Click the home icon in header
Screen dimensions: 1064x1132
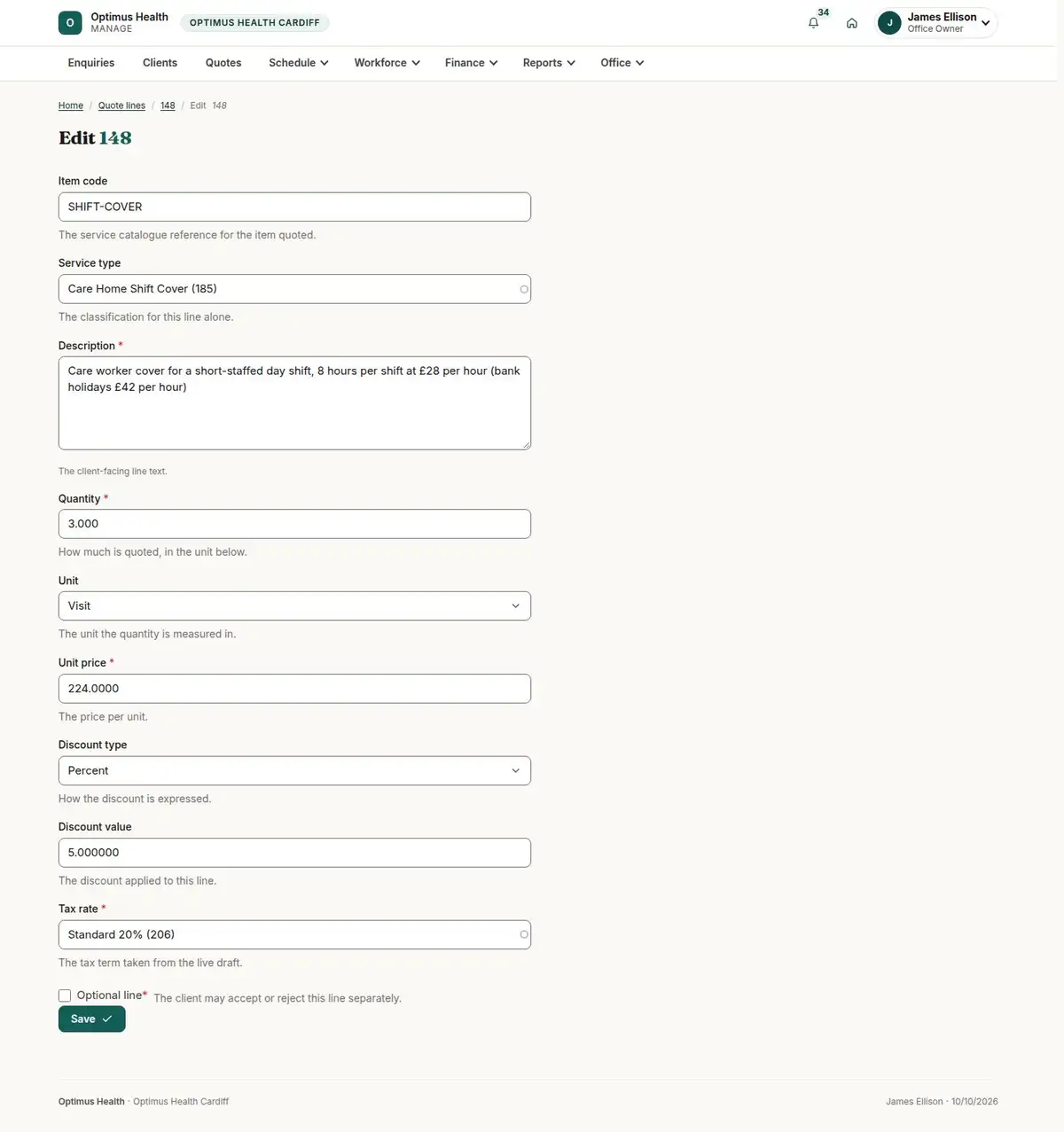click(x=851, y=23)
